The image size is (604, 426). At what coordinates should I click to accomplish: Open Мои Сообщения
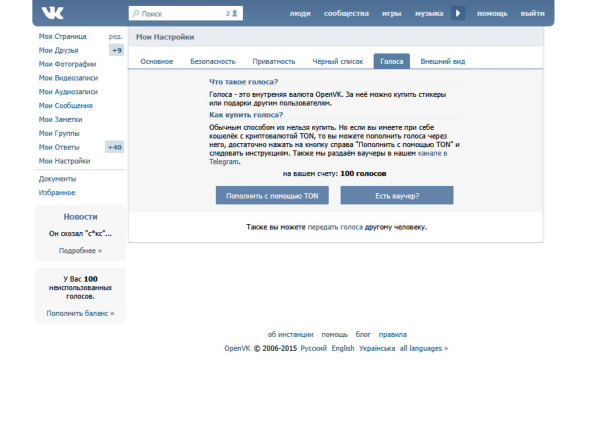pyautogui.click(x=65, y=106)
